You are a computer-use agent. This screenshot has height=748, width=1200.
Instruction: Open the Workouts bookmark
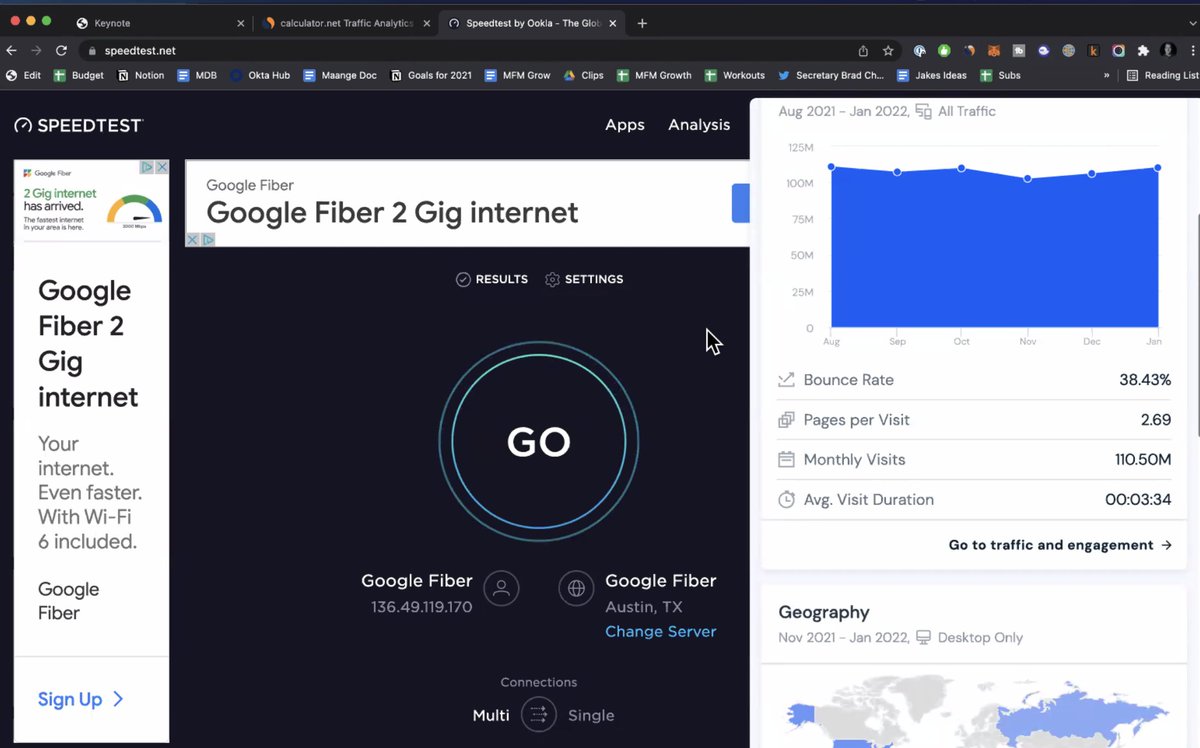(735, 75)
